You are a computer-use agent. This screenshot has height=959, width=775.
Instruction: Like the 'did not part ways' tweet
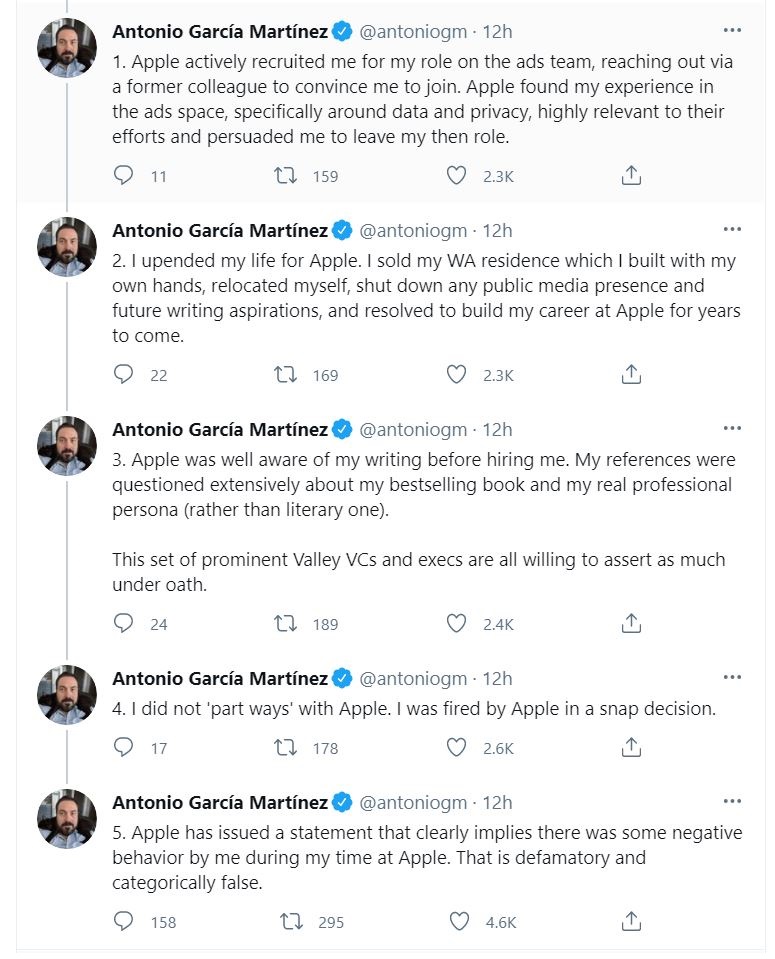[x=456, y=747]
